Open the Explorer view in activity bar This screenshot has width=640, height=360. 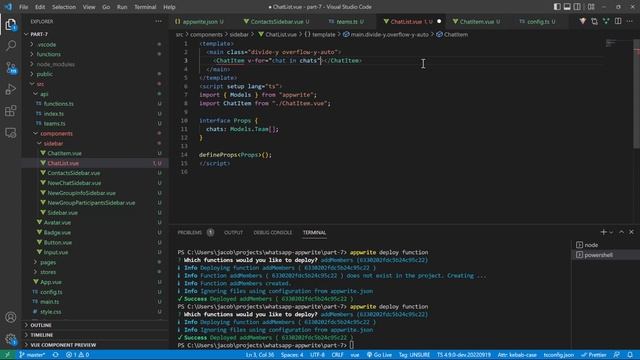click(x=11, y=25)
